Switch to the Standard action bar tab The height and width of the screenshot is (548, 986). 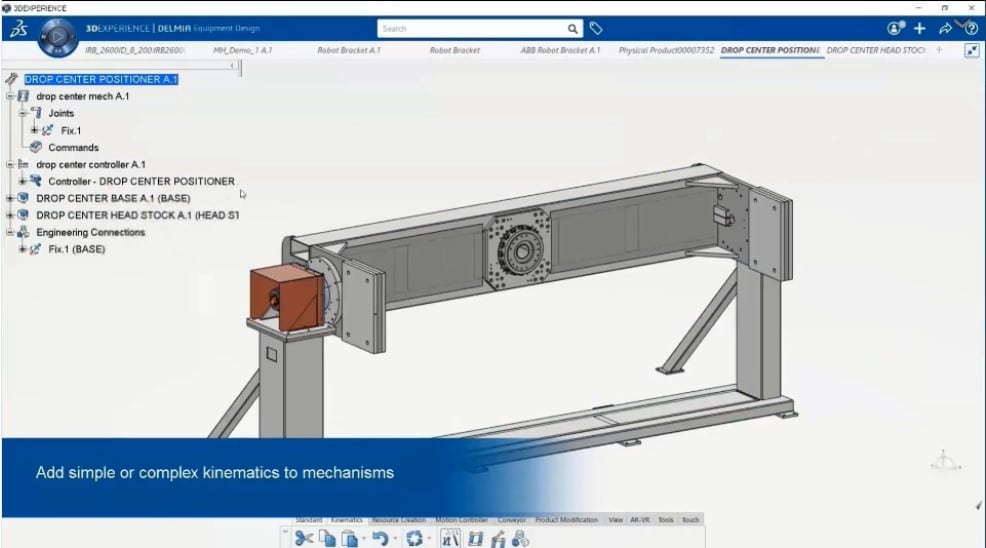[x=309, y=520]
